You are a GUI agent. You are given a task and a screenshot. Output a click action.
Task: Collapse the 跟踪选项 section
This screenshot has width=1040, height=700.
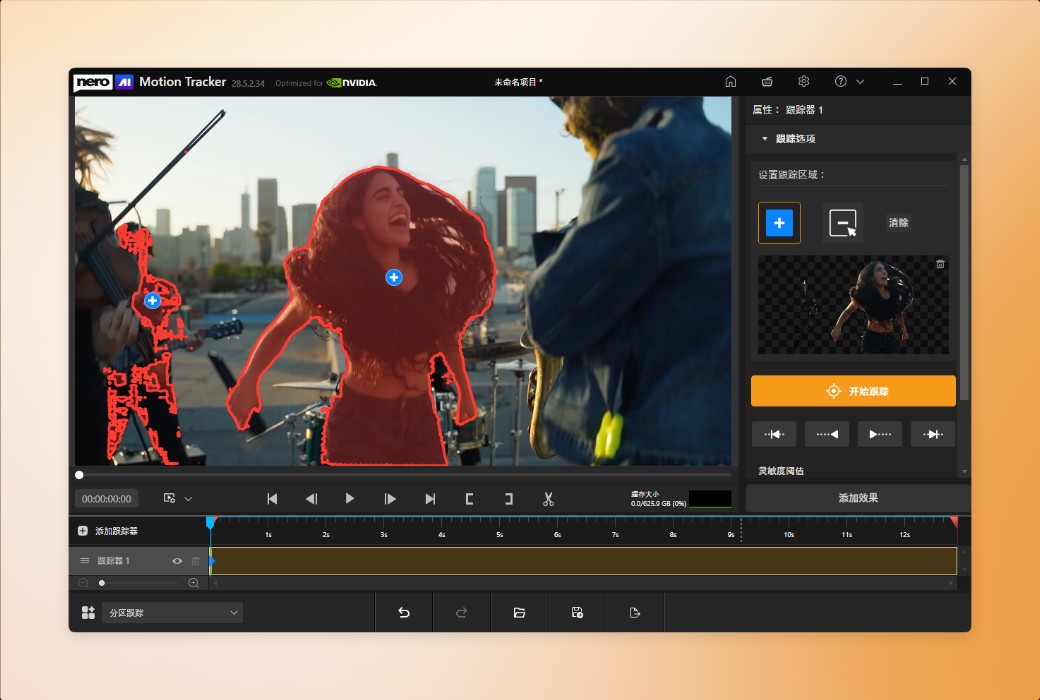coord(765,139)
